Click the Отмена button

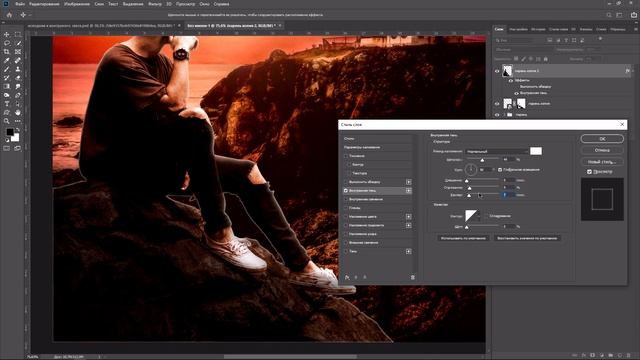coord(602,150)
